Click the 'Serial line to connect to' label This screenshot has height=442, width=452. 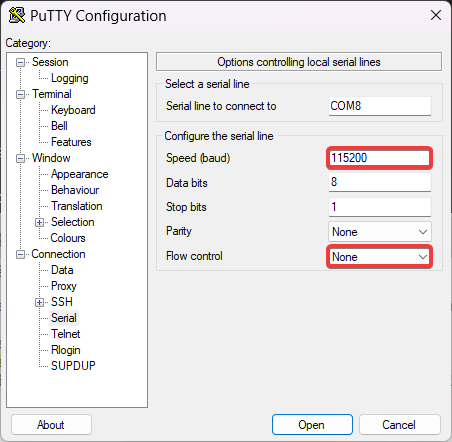click(x=221, y=106)
